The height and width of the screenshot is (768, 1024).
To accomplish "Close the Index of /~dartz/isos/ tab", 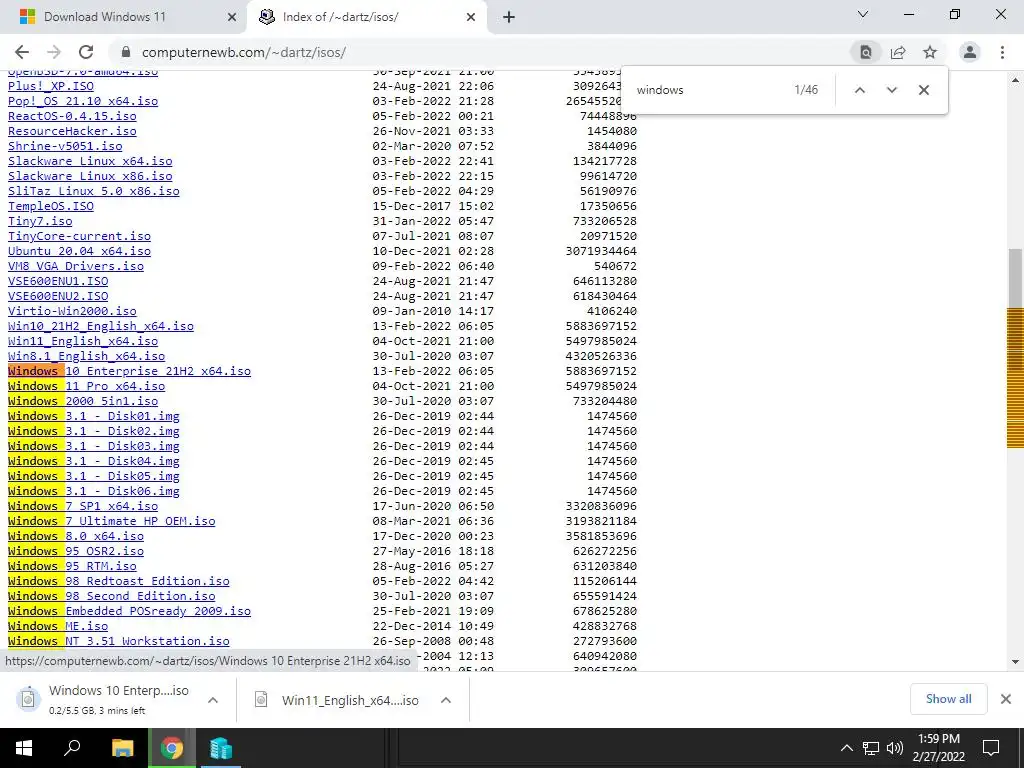I will [471, 18].
